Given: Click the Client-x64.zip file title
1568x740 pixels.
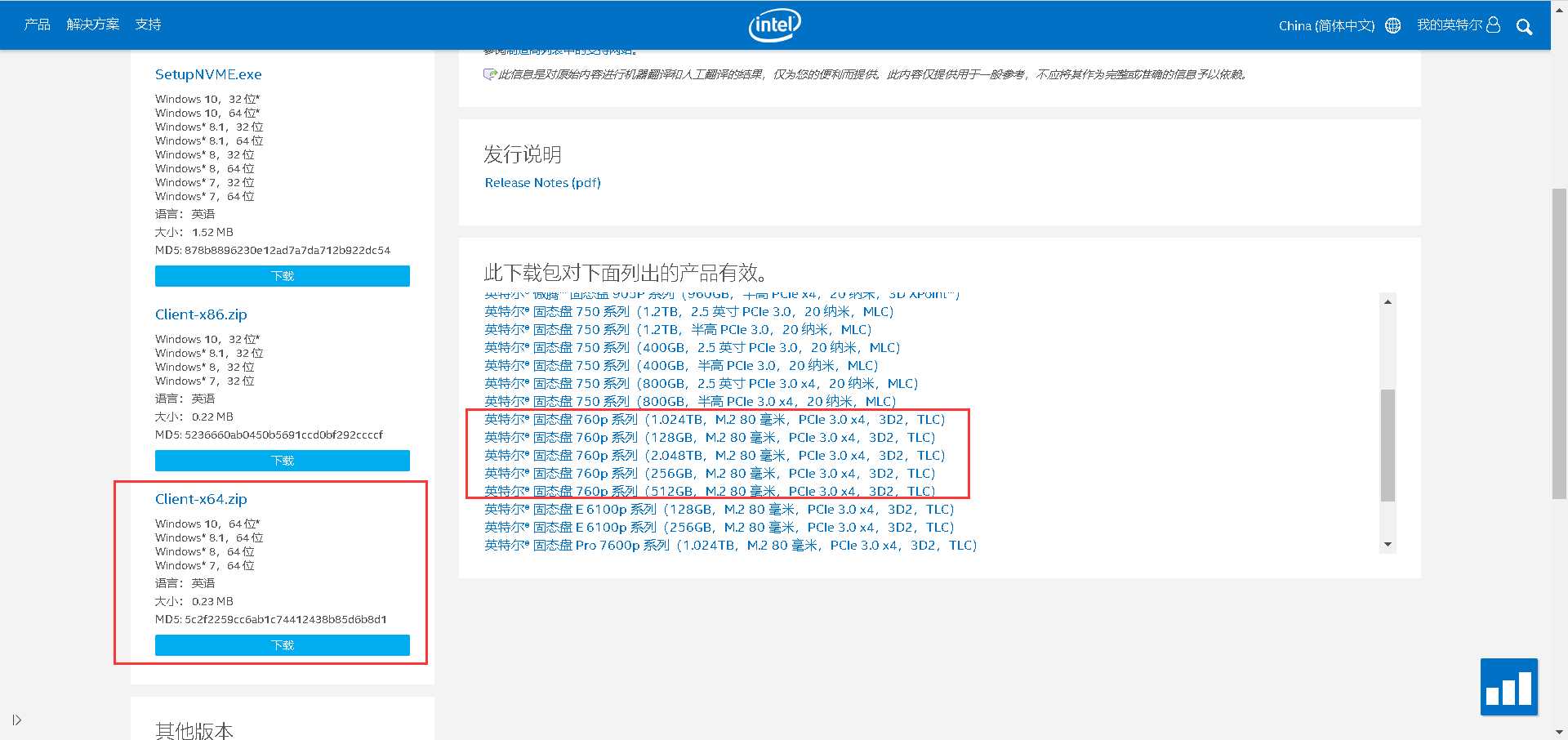Looking at the screenshot, I should 201,499.
